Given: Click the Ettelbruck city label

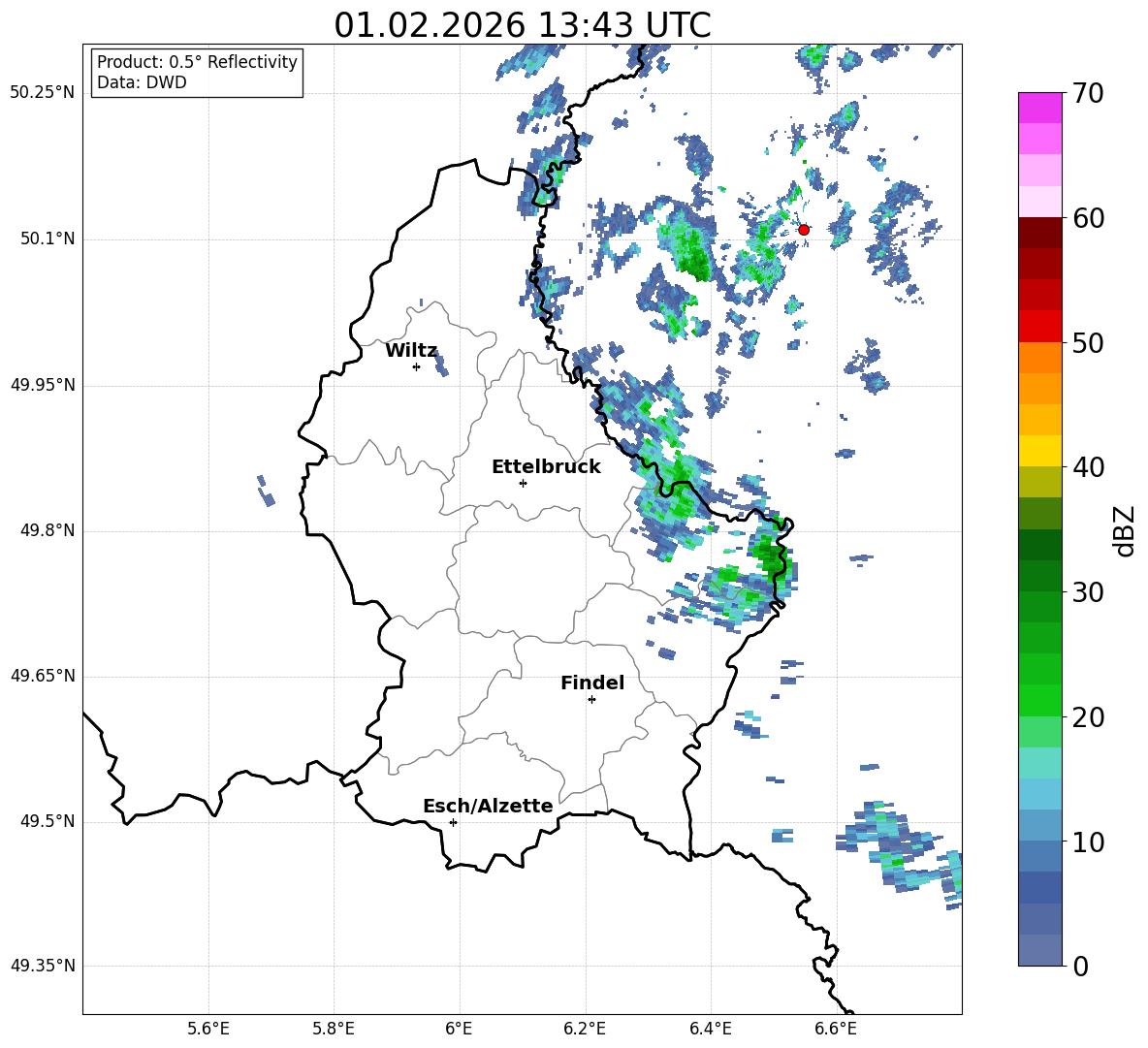Looking at the screenshot, I should coord(546,467).
